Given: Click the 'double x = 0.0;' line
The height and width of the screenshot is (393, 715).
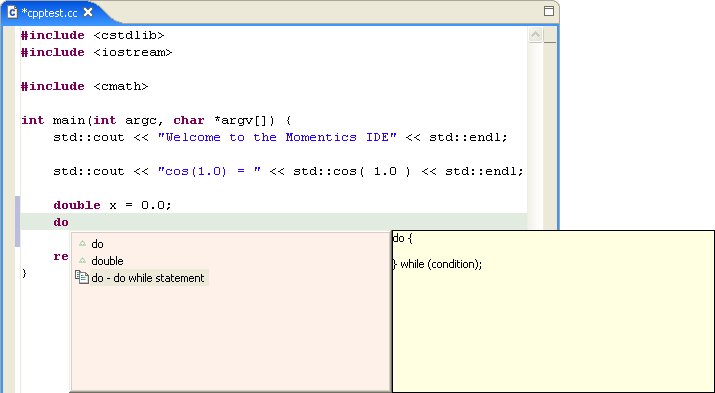Looking at the screenshot, I should (113, 205).
